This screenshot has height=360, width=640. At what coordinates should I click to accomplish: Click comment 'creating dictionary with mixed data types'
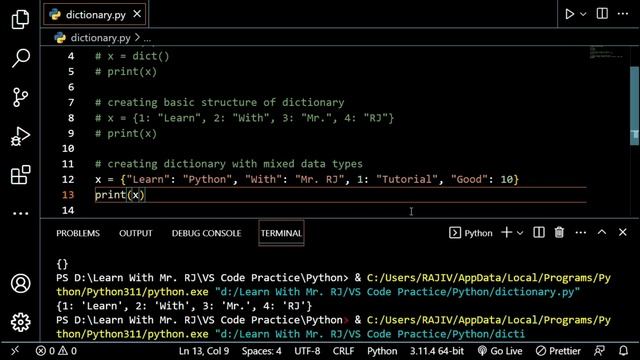[229, 164]
